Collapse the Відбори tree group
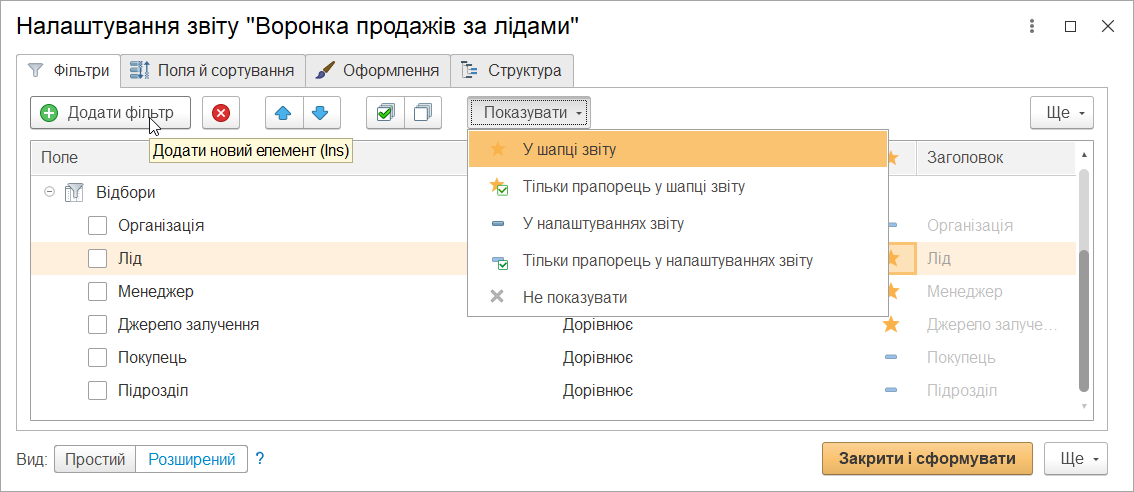Viewport: 1134px width, 492px height. click(49, 192)
